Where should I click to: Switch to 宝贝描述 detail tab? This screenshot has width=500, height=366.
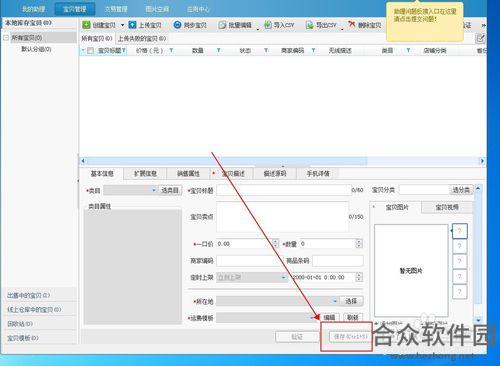click(x=232, y=174)
